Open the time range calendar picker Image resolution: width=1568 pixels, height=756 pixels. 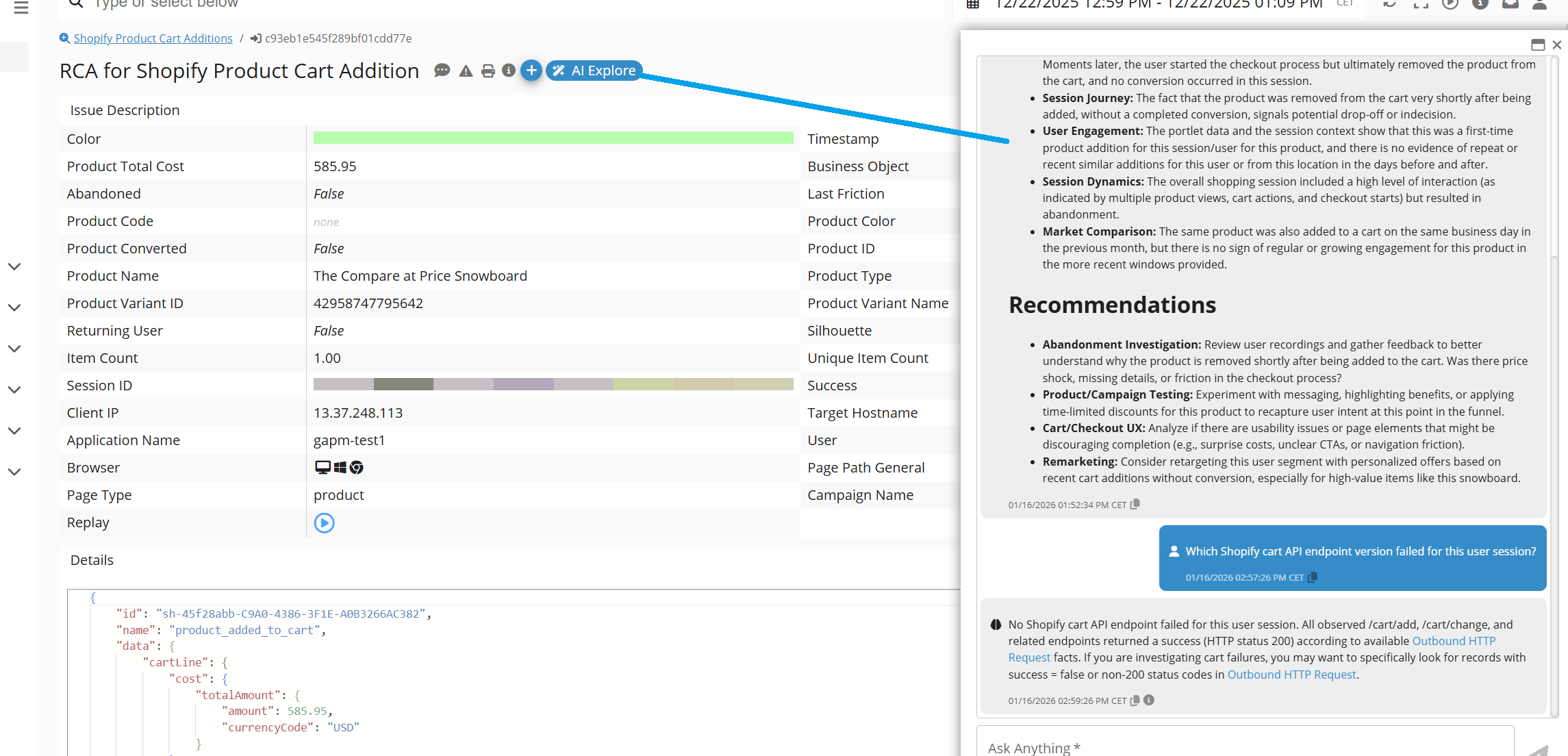(972, 4)
